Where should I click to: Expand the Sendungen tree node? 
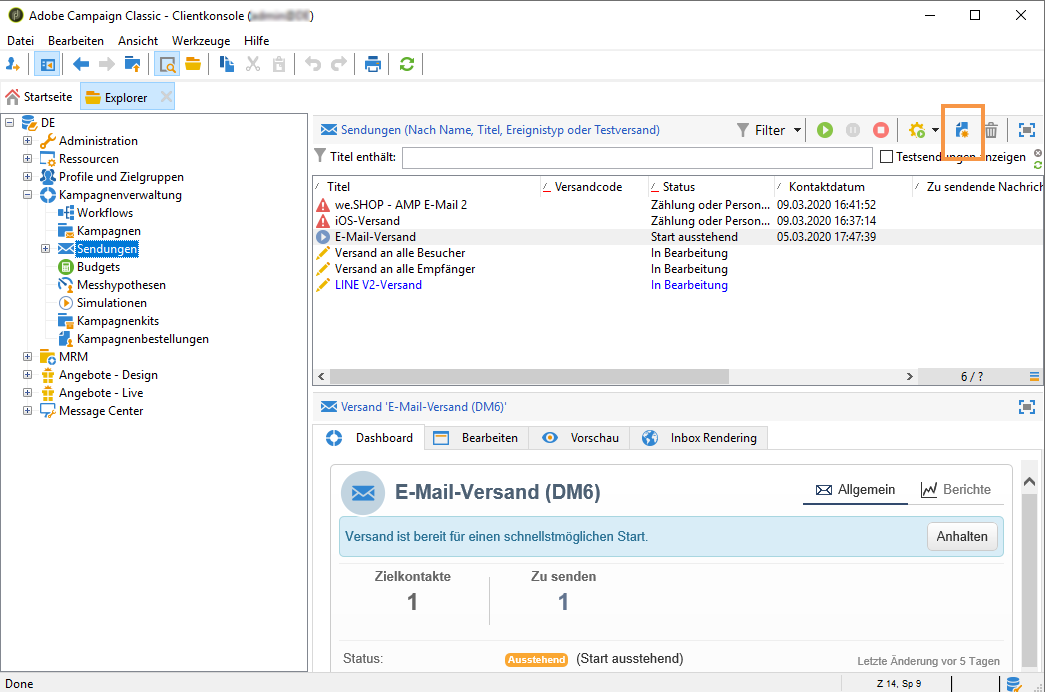45,249
